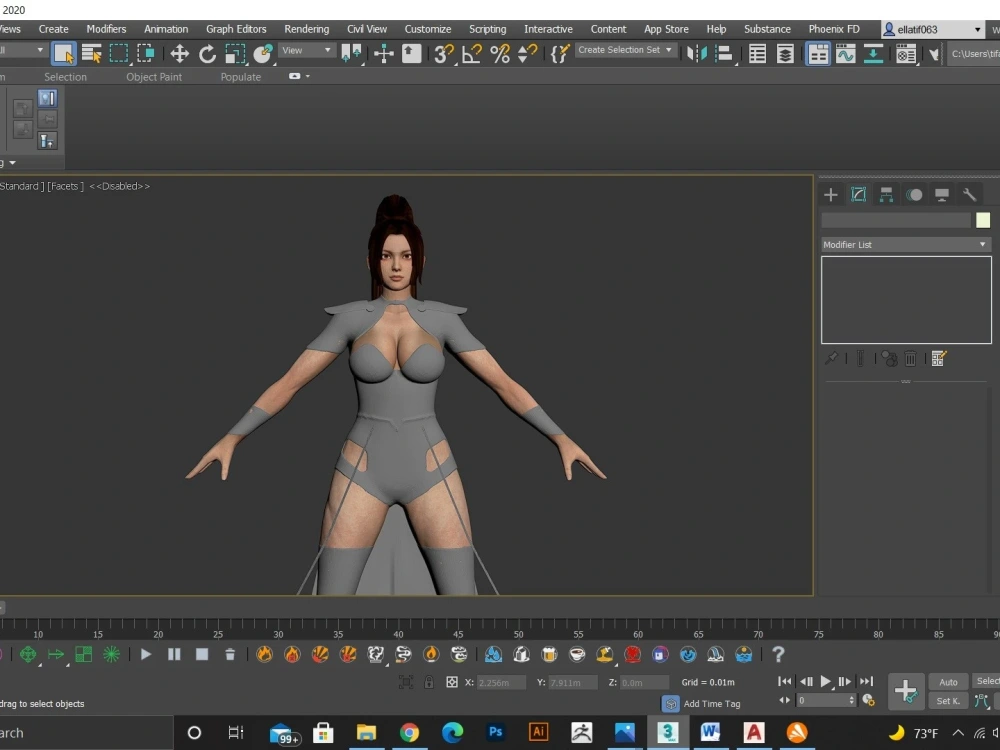Screen dimensions: 1000x750
Task: Toggle the Spinner Snap
Action: [527, 54]
